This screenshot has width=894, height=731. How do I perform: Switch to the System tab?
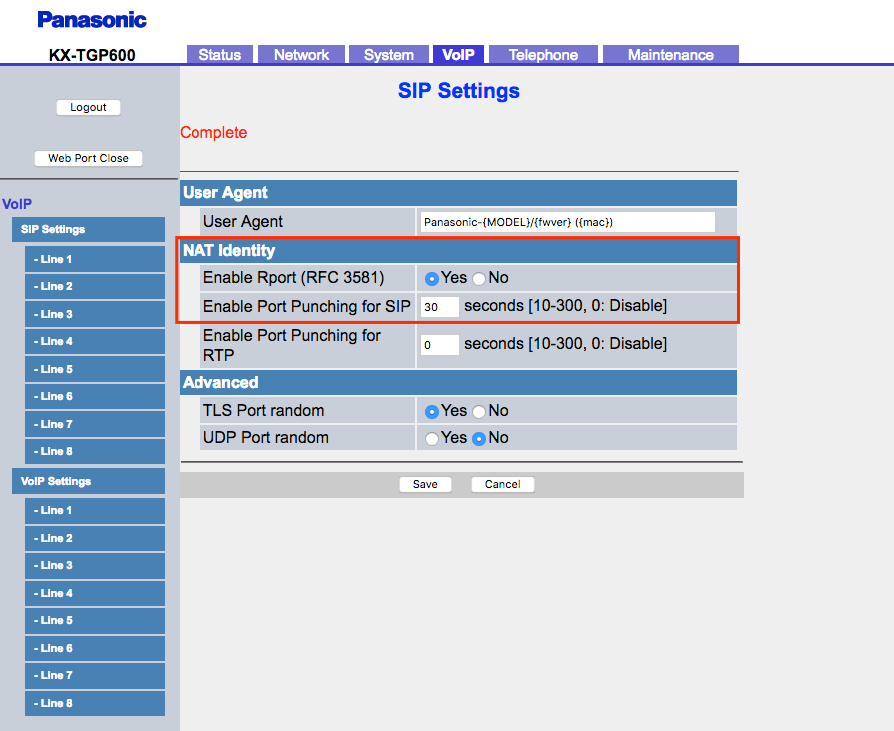pos(389,55)
